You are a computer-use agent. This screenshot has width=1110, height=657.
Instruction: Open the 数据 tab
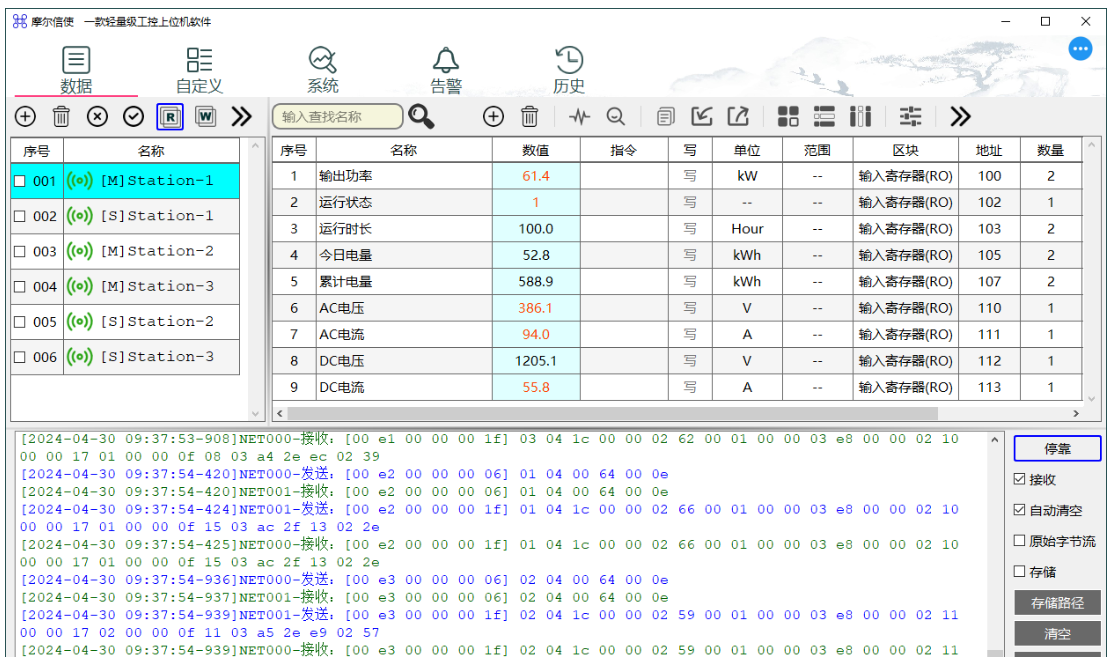click(x=76, y=70)
